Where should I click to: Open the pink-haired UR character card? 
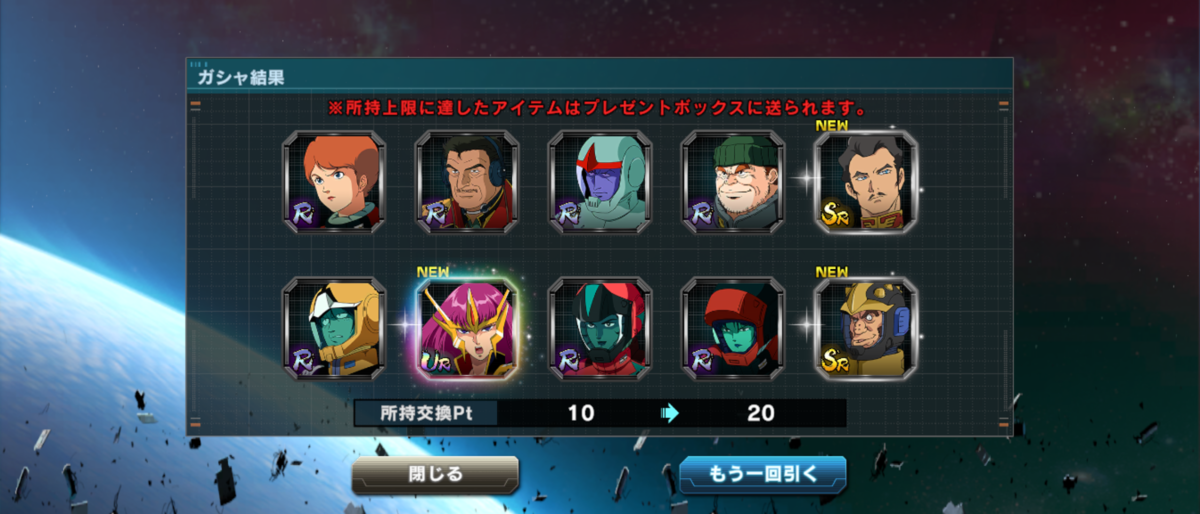[467, 328]
